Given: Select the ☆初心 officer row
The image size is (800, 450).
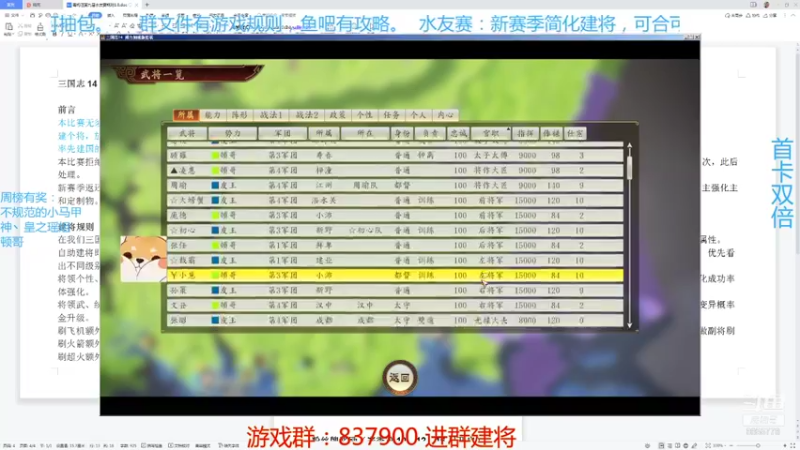Looking at the screenshot, I should 395,230.
